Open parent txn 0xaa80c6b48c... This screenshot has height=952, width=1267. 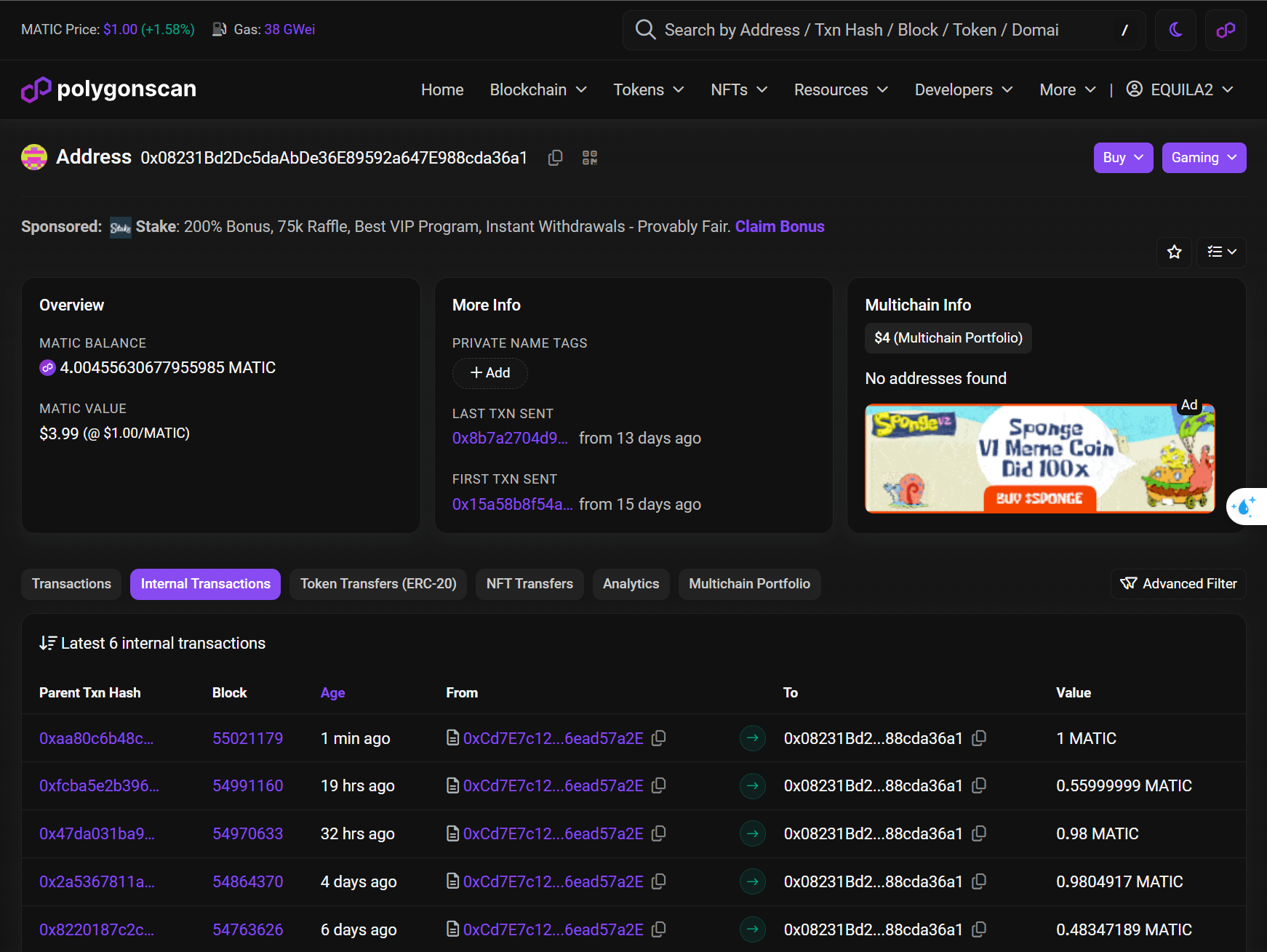point(96,738)
